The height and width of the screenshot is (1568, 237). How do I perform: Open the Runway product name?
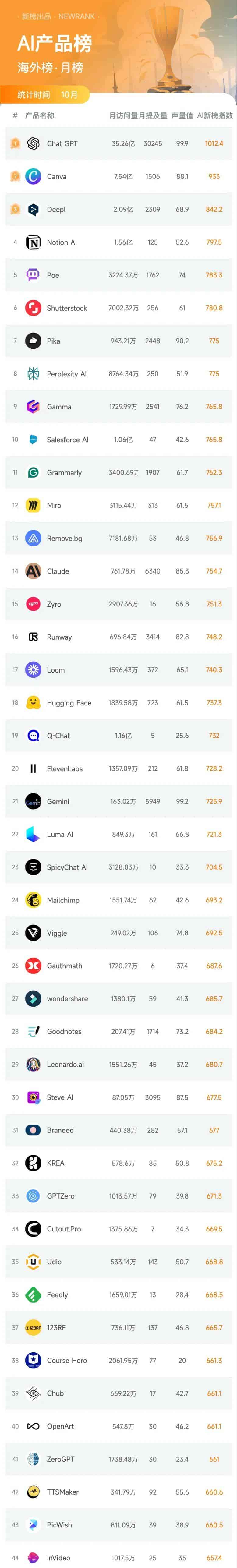[x=59, y=637]
